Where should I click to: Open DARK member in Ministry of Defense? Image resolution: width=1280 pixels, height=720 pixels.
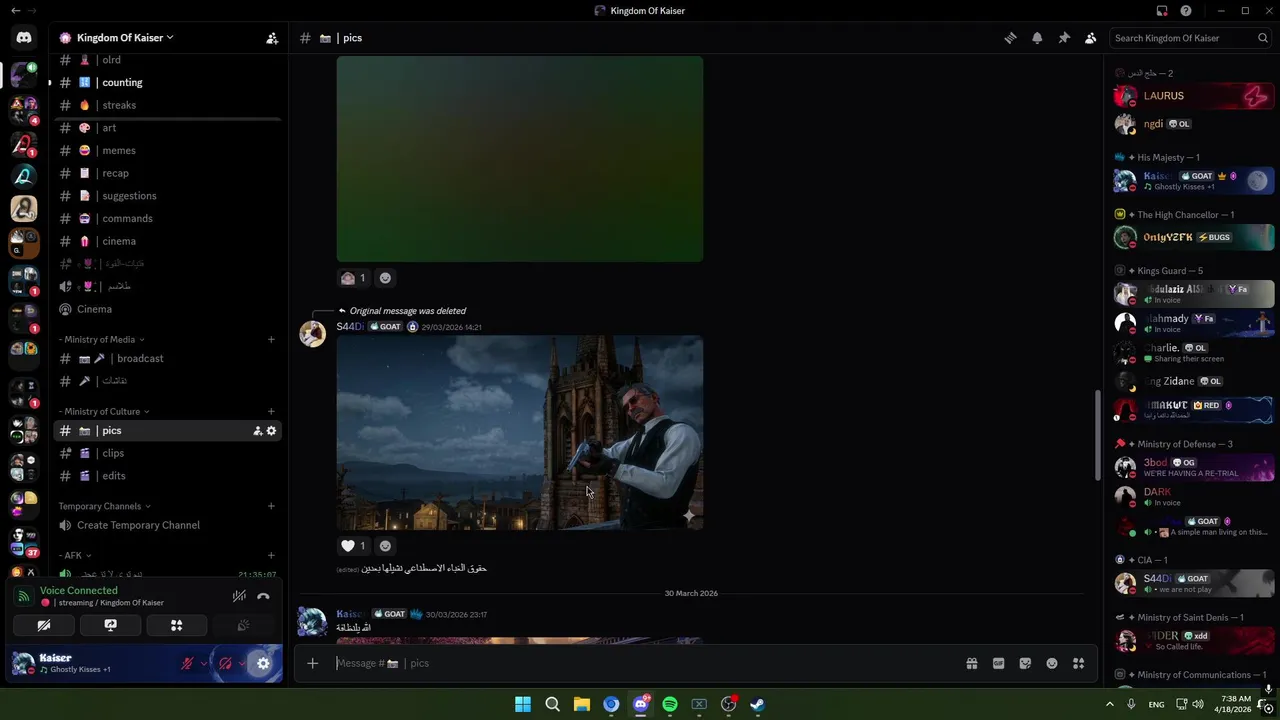click(x=1193, y=497)
